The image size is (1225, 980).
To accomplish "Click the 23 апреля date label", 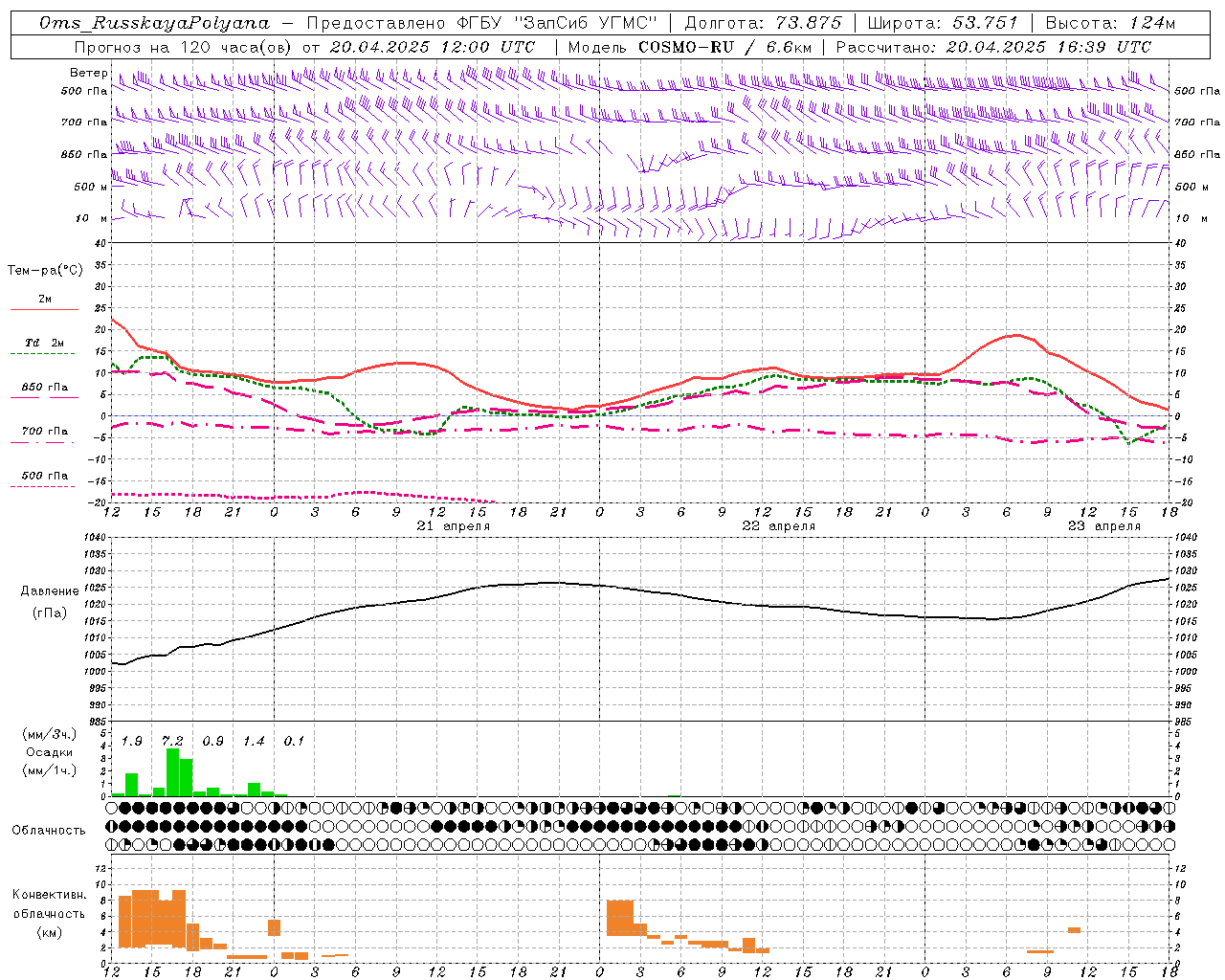I will point(1104,526).
